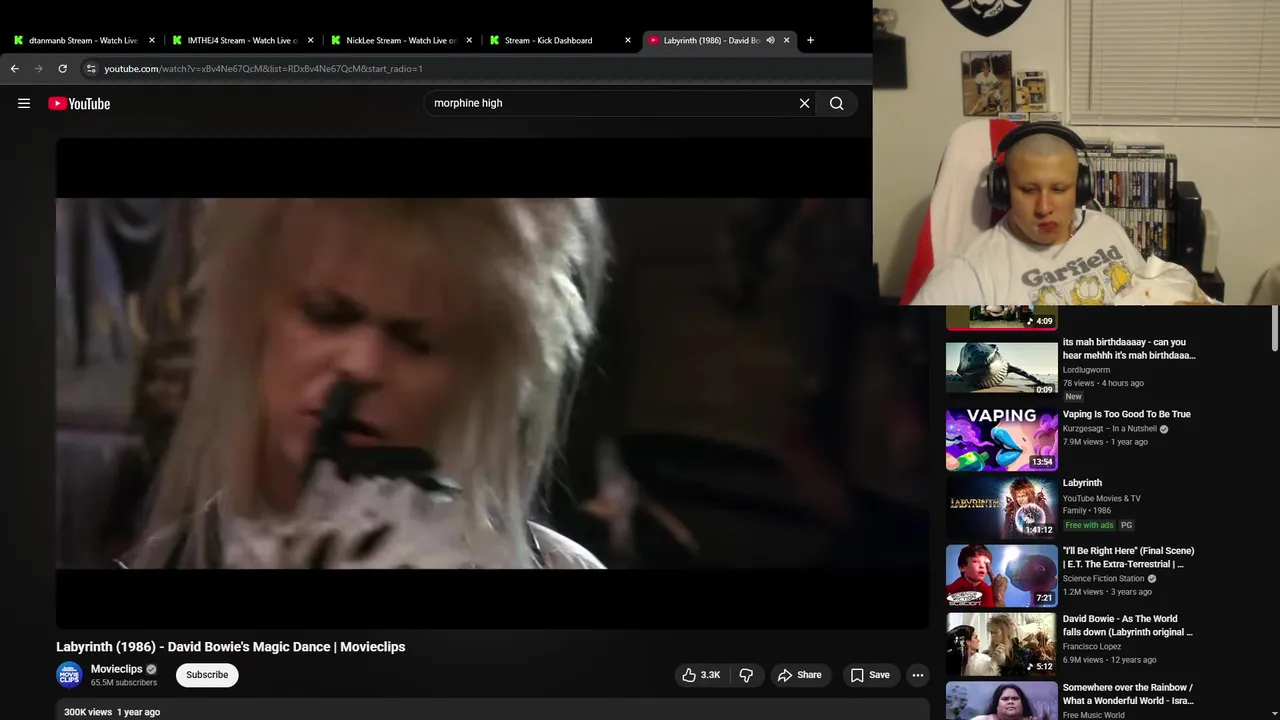The height and width of the screenshot is (720, 1280).
Task: Open 'David Bowie - As The World falls down' title
Action: tap(1127, 625)
